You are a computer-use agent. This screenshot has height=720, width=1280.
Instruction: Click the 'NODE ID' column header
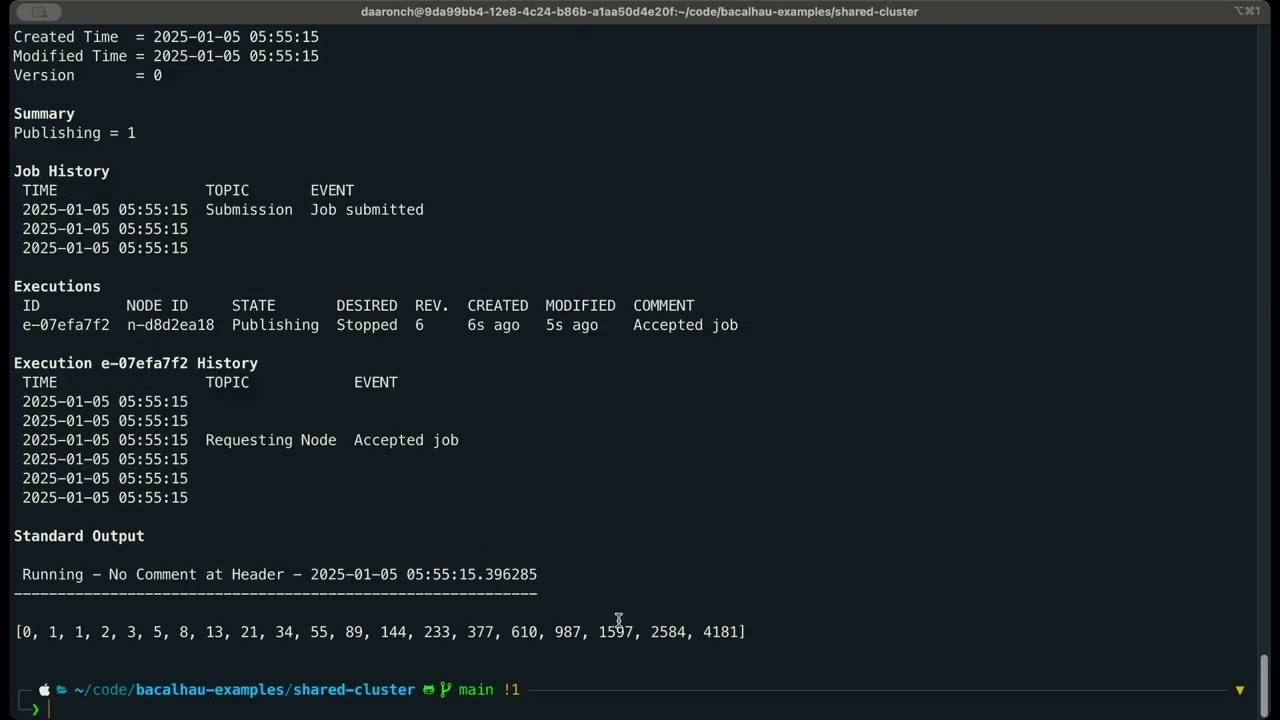157,306
